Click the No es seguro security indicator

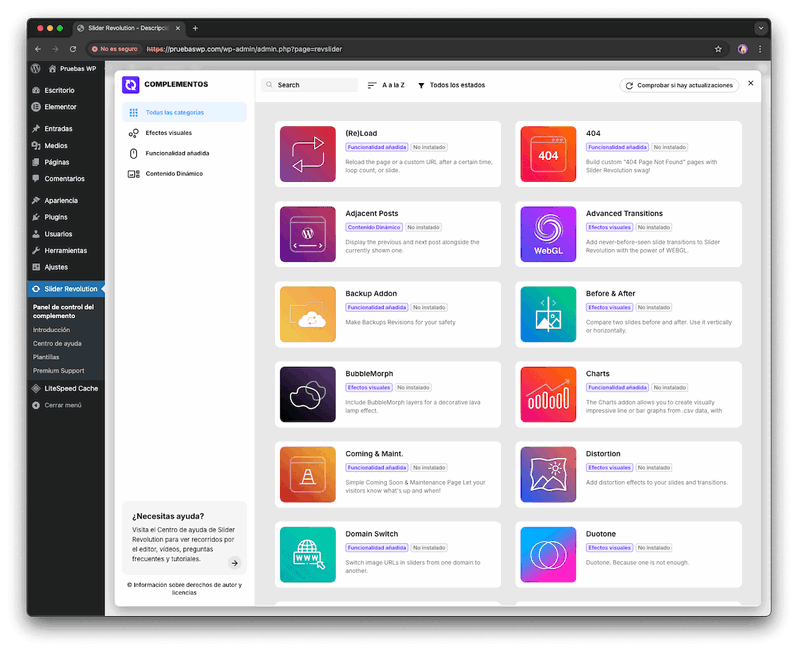[115, 49]
